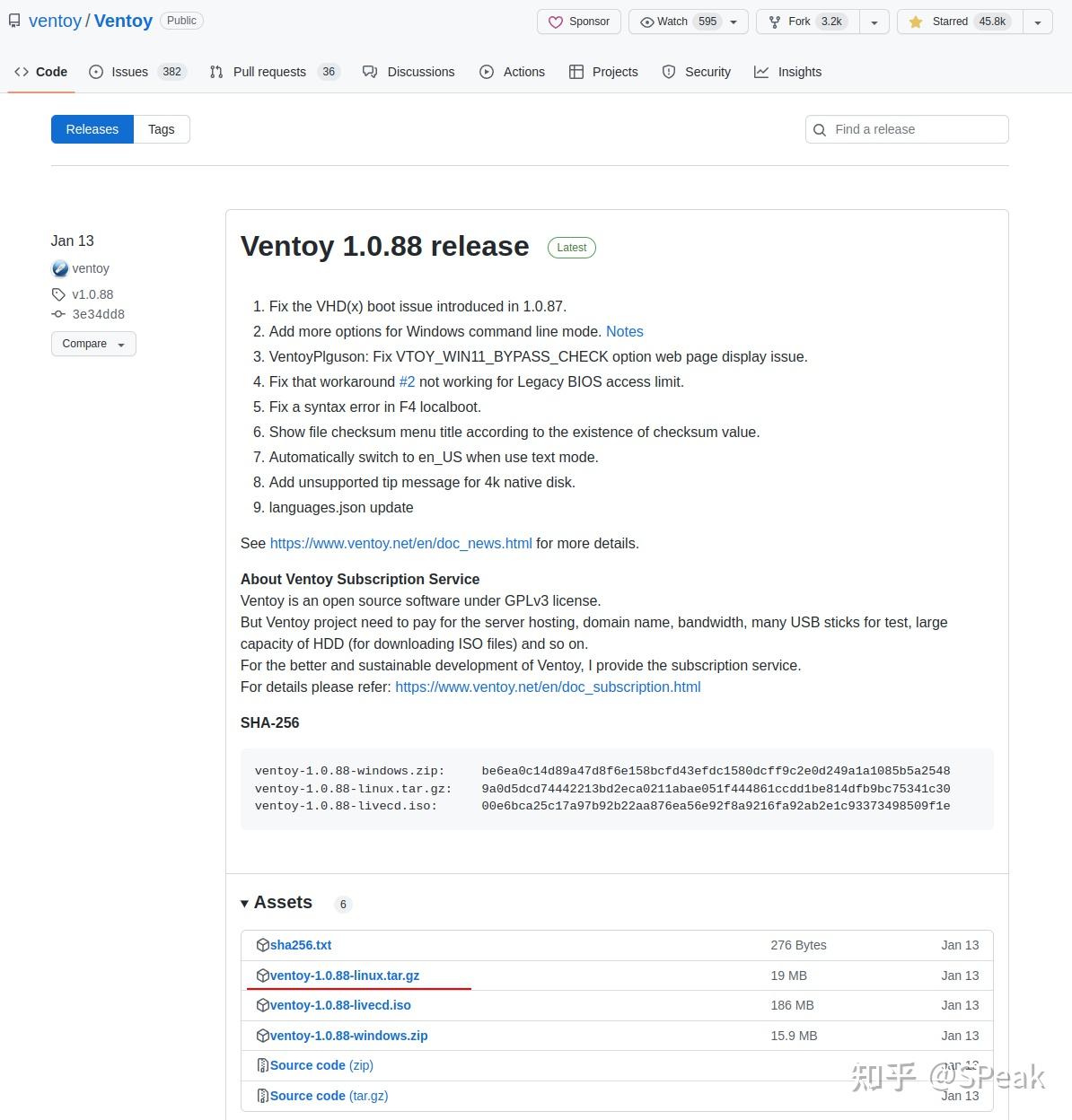This screenshot has height=1120, width=1072.
Task: Focus the Find a release field
Action: 916,129
